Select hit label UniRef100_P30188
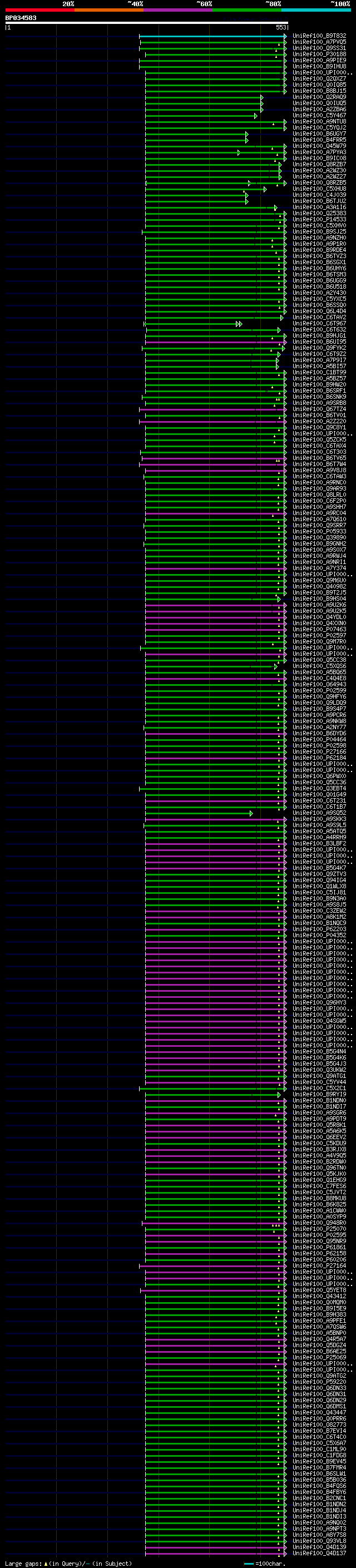Image resolution: width=356 pixels, height=1568 pixels. point(319,54)
